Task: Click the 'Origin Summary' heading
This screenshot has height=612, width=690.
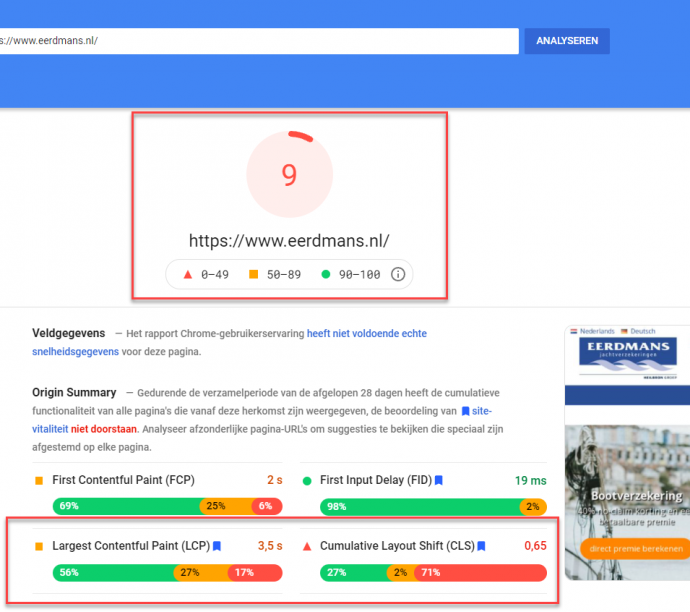Action: point(74,392)
